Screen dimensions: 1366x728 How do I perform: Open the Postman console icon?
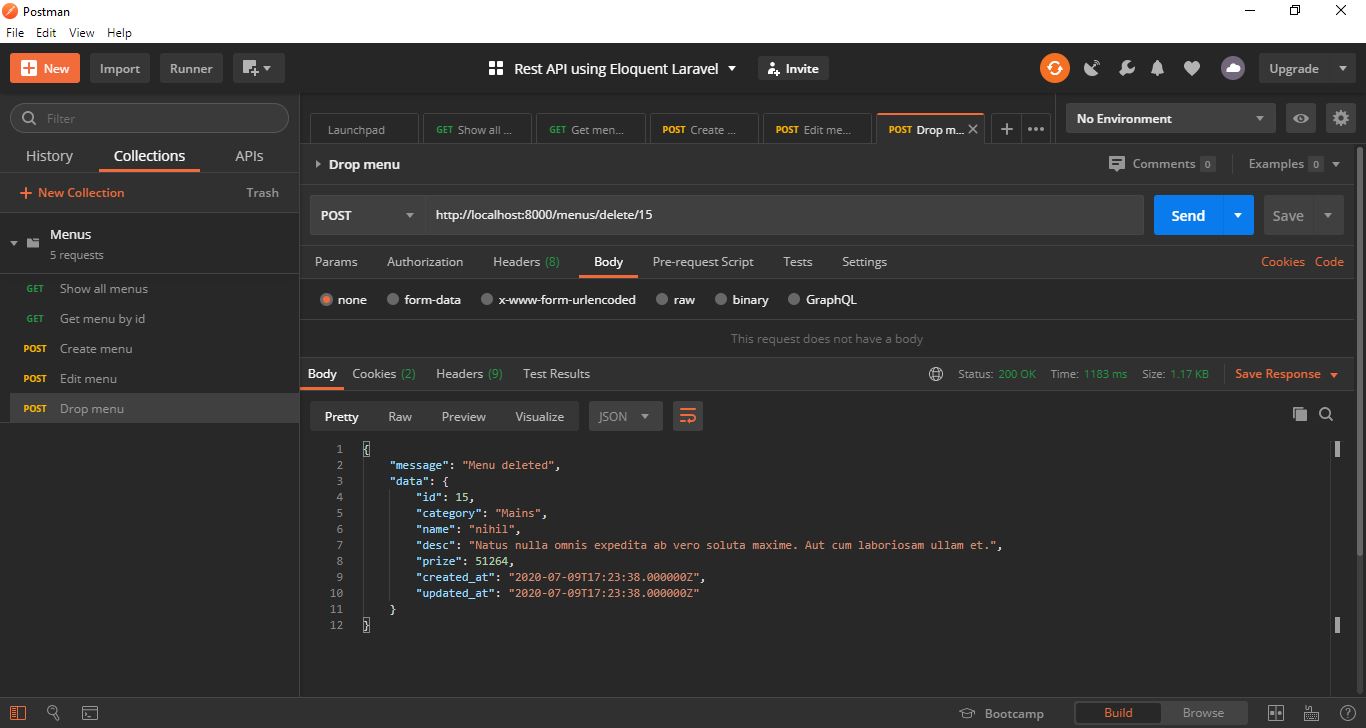tap(89, 713)
